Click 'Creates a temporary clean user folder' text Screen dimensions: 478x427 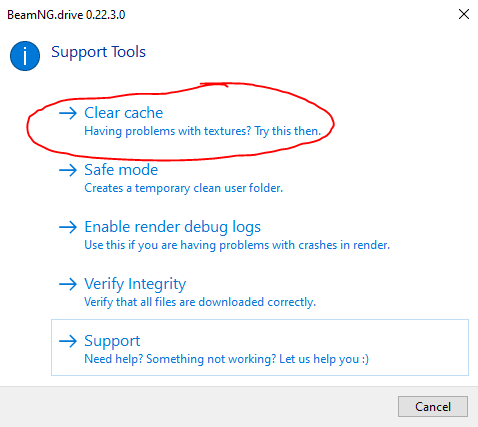coord(183,188)
